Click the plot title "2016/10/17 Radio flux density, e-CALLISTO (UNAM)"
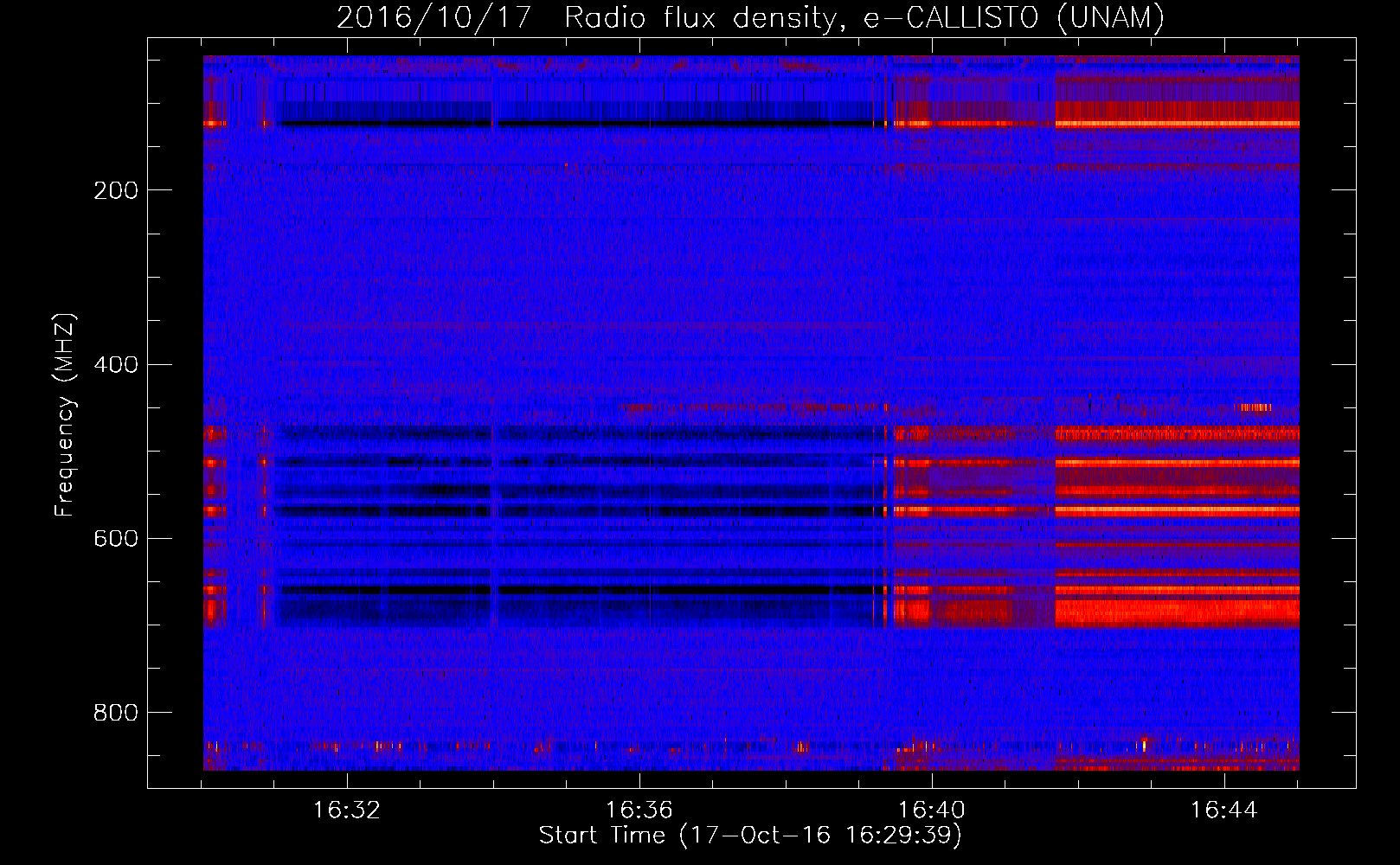This screenshot has width=1400, height=865. tap(750, 17)
